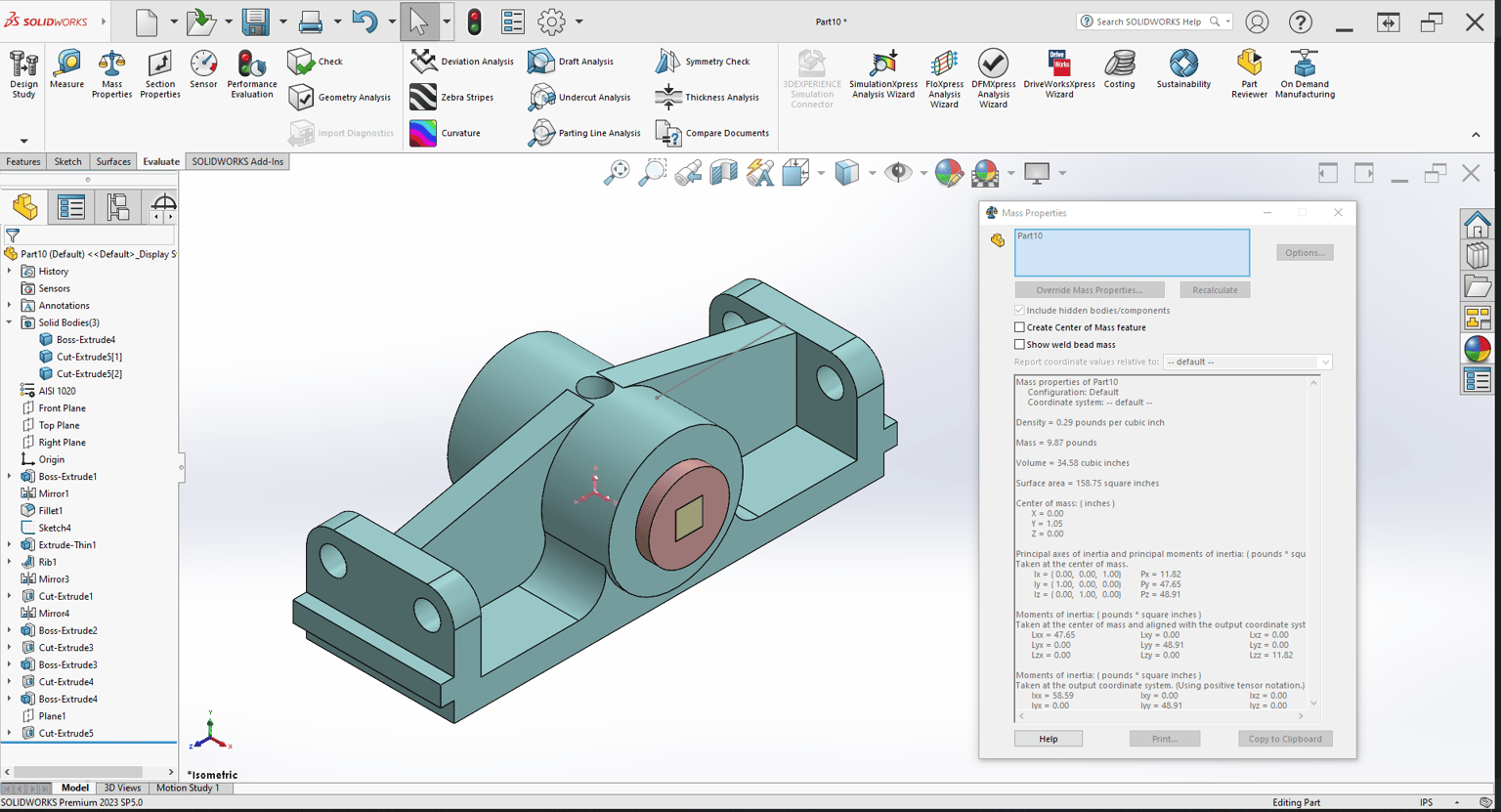1501x812 pixels.
Task: Open On Demand Manufacturing
Action: pos(1305,74)
